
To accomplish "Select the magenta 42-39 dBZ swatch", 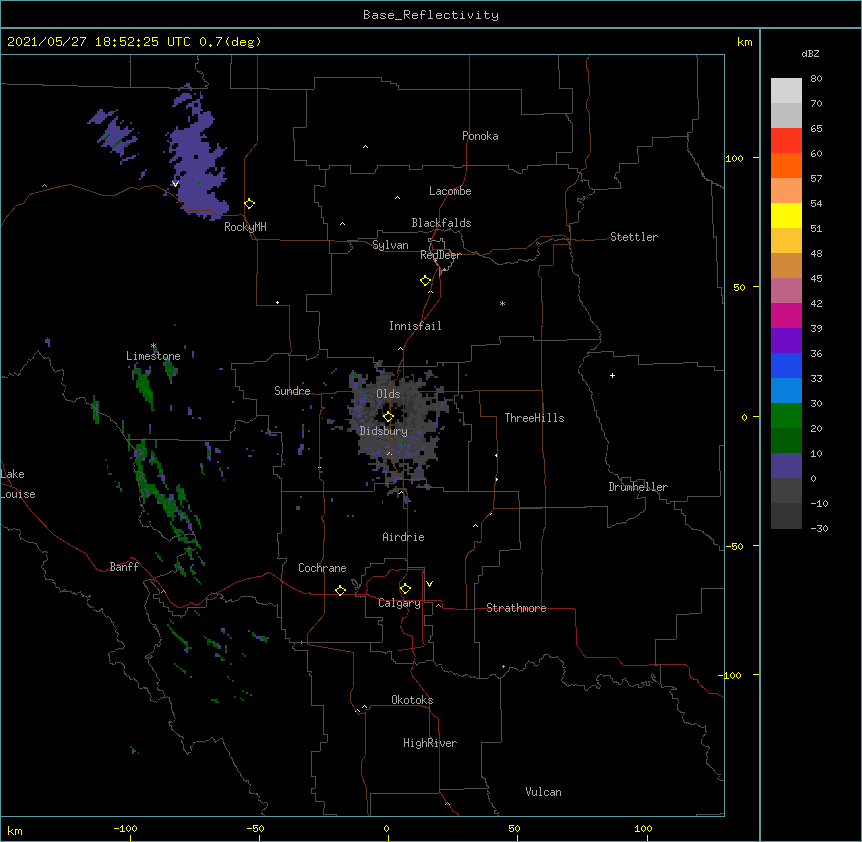I will pos(786,315).
